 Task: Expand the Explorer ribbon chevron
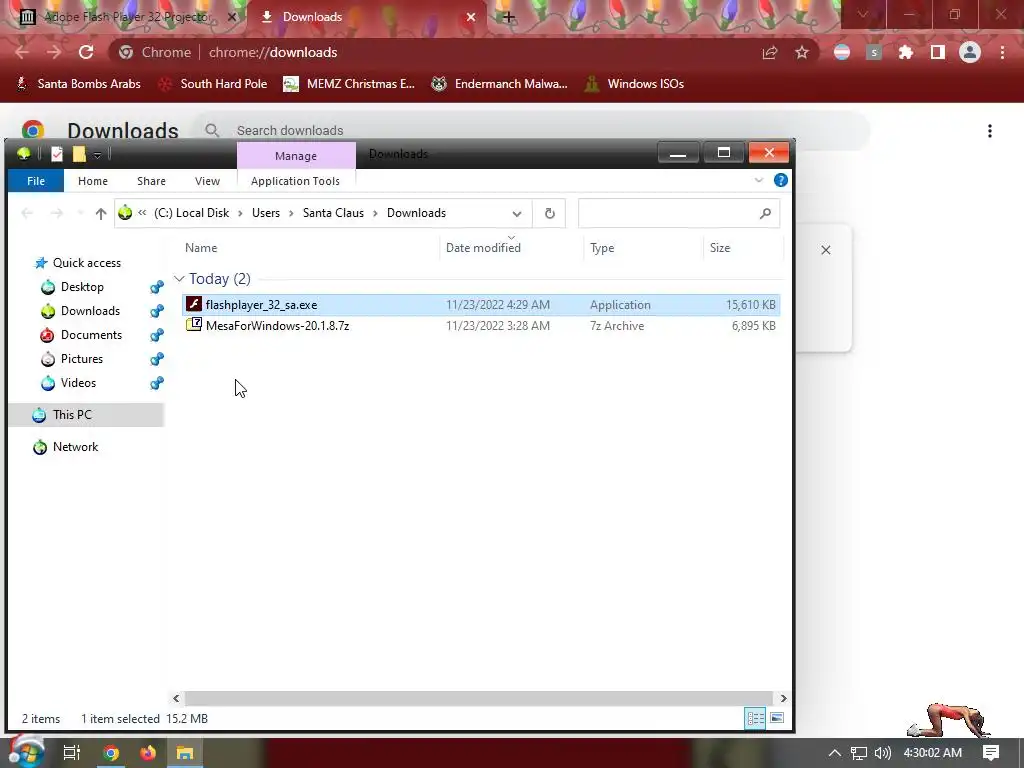(x=758, y=180)
